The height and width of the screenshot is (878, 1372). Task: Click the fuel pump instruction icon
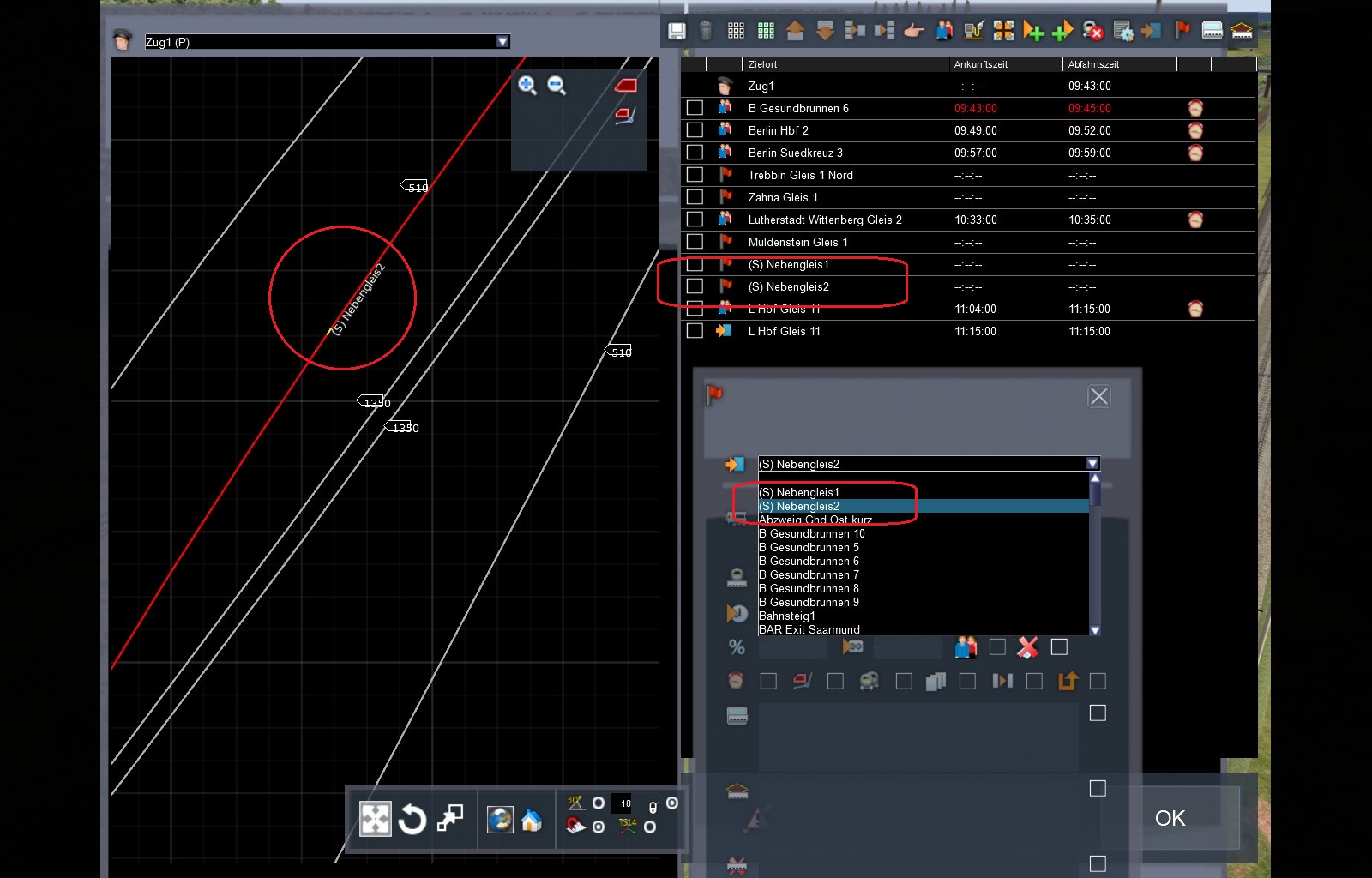972,32
